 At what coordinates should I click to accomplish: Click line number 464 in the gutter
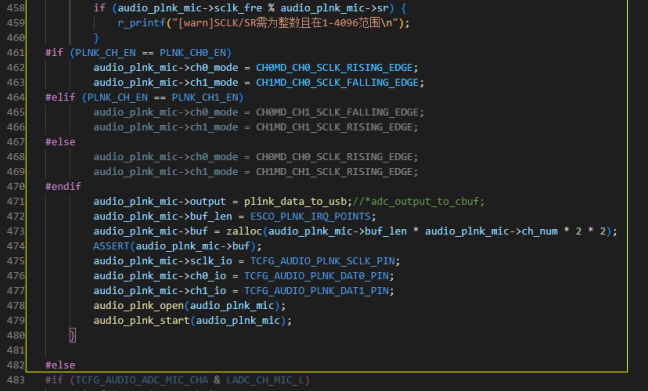(x=16, y=98)
